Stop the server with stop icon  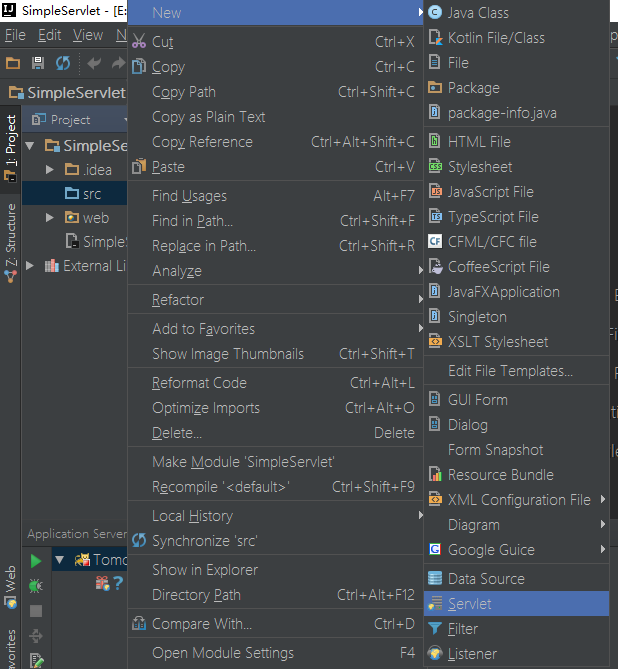pos(36,611)
